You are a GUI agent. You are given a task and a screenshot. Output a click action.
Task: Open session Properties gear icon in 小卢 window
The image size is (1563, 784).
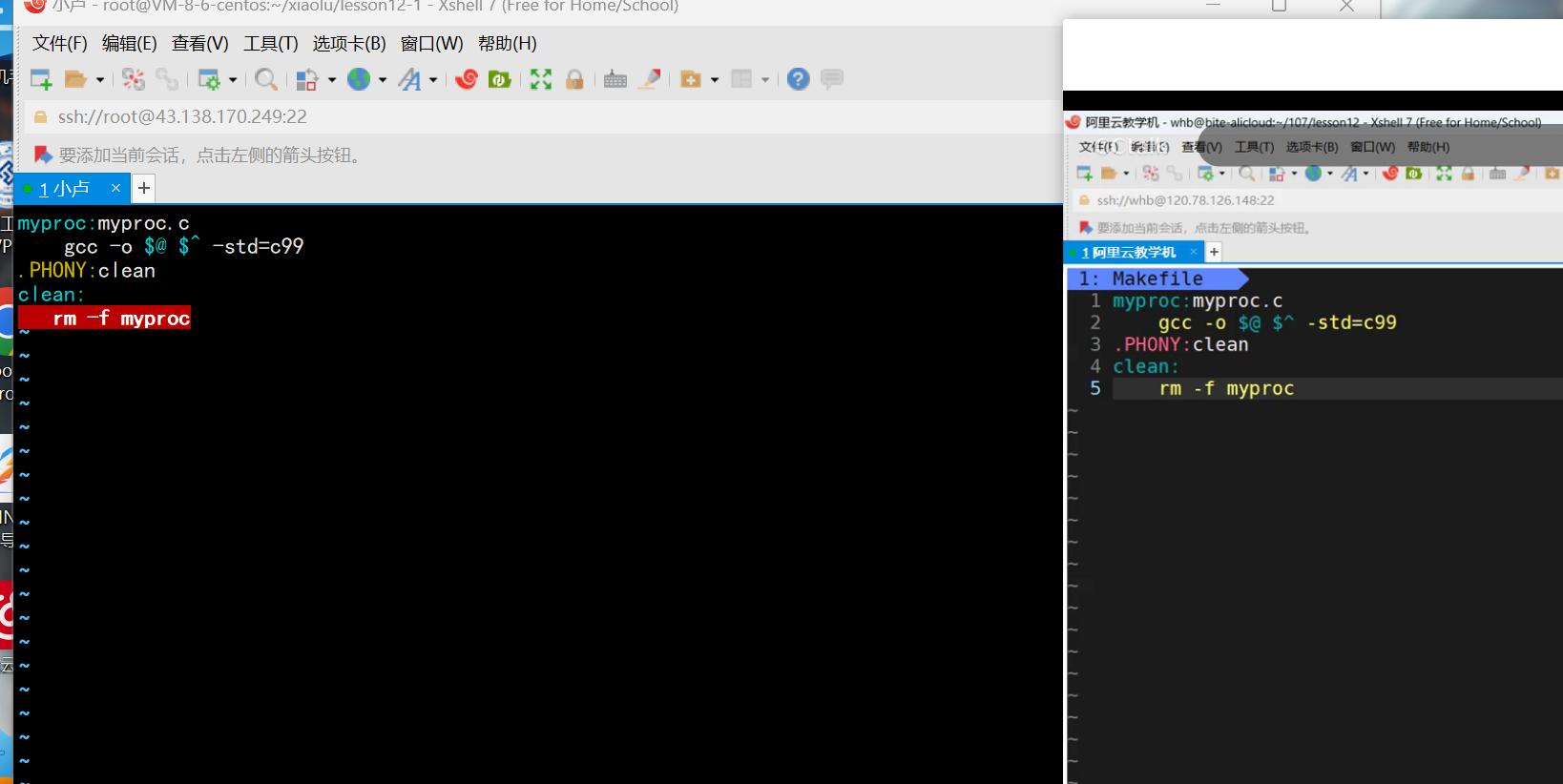(x=209, y=79)
